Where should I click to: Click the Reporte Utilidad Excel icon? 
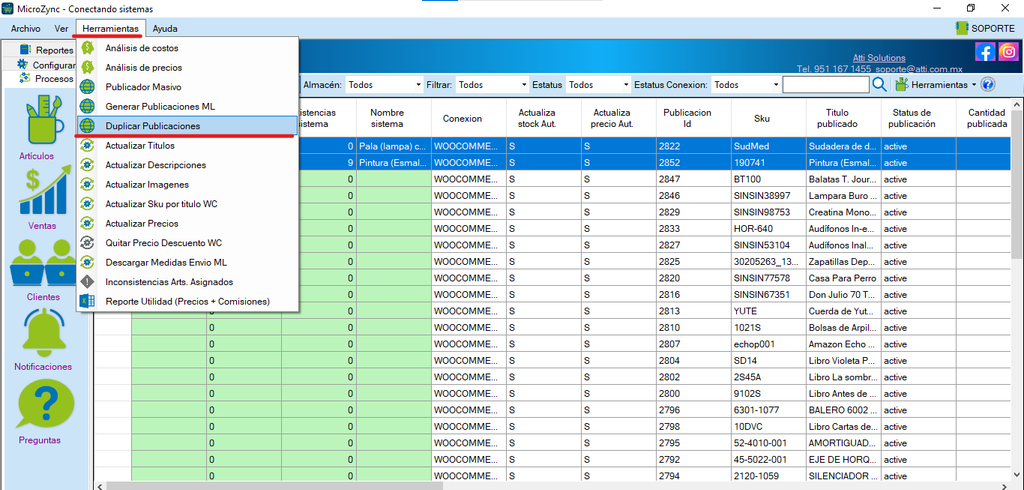point(88,301)
